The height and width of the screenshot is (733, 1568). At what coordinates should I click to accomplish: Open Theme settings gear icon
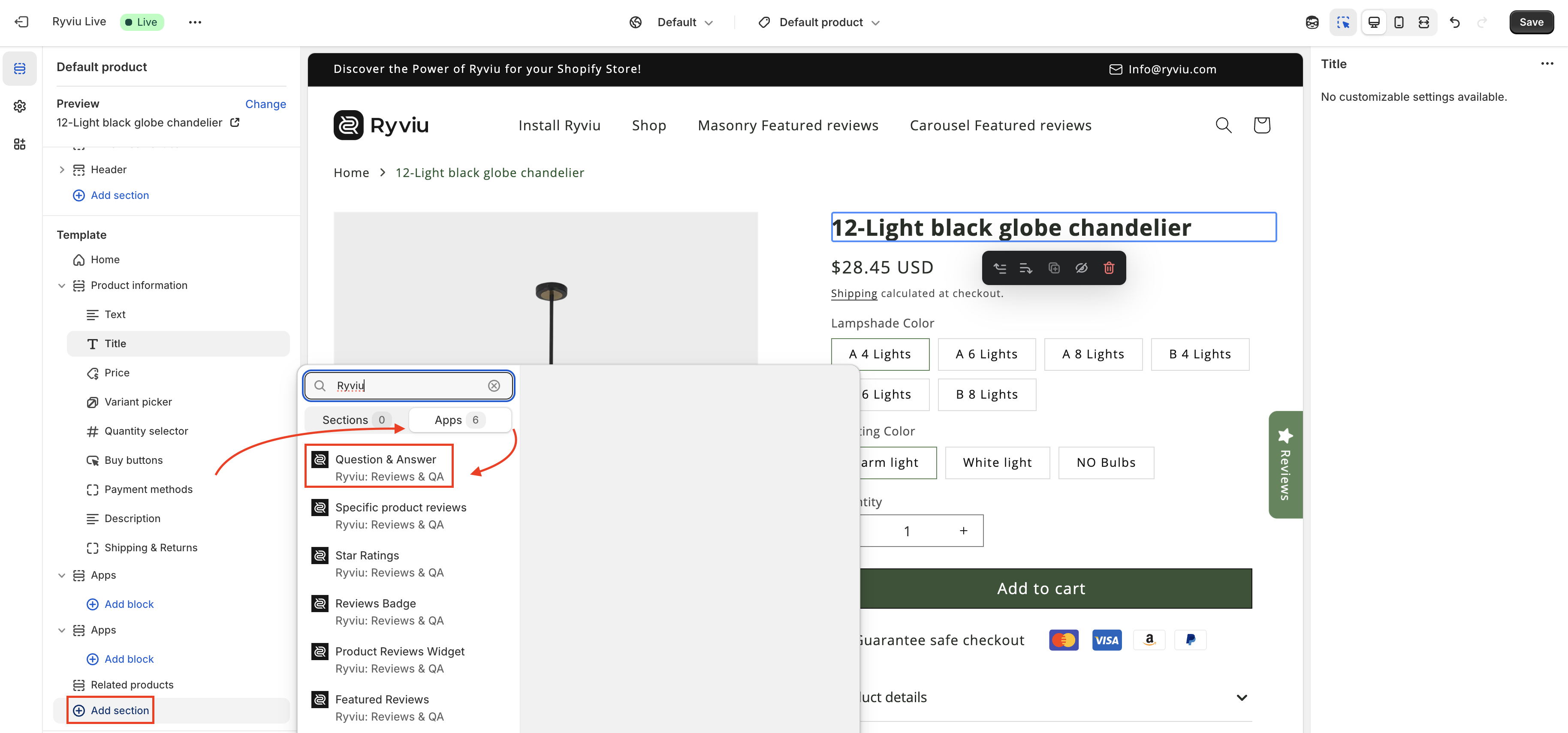(19, 106)
